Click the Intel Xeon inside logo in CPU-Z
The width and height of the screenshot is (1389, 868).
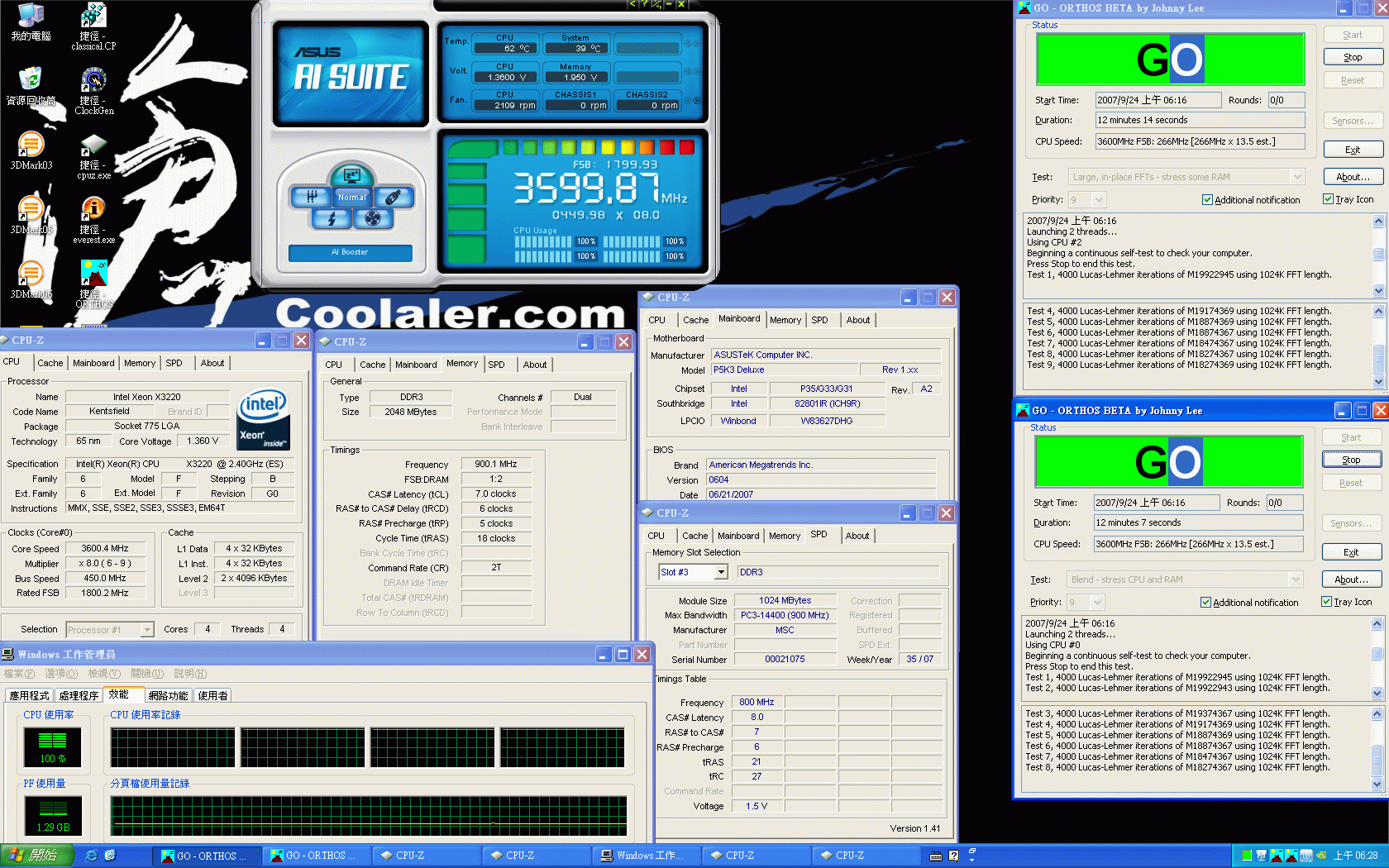pos(264,419)
